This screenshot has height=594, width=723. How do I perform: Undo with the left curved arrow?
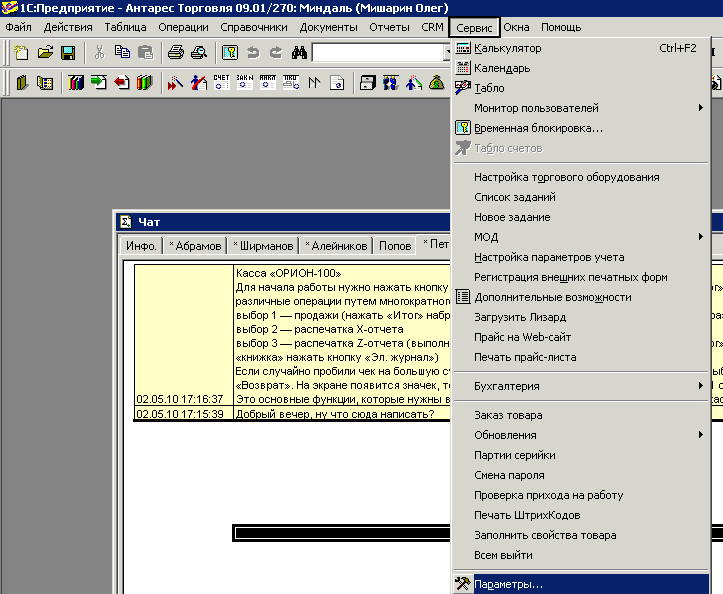(x=253, y=53)
